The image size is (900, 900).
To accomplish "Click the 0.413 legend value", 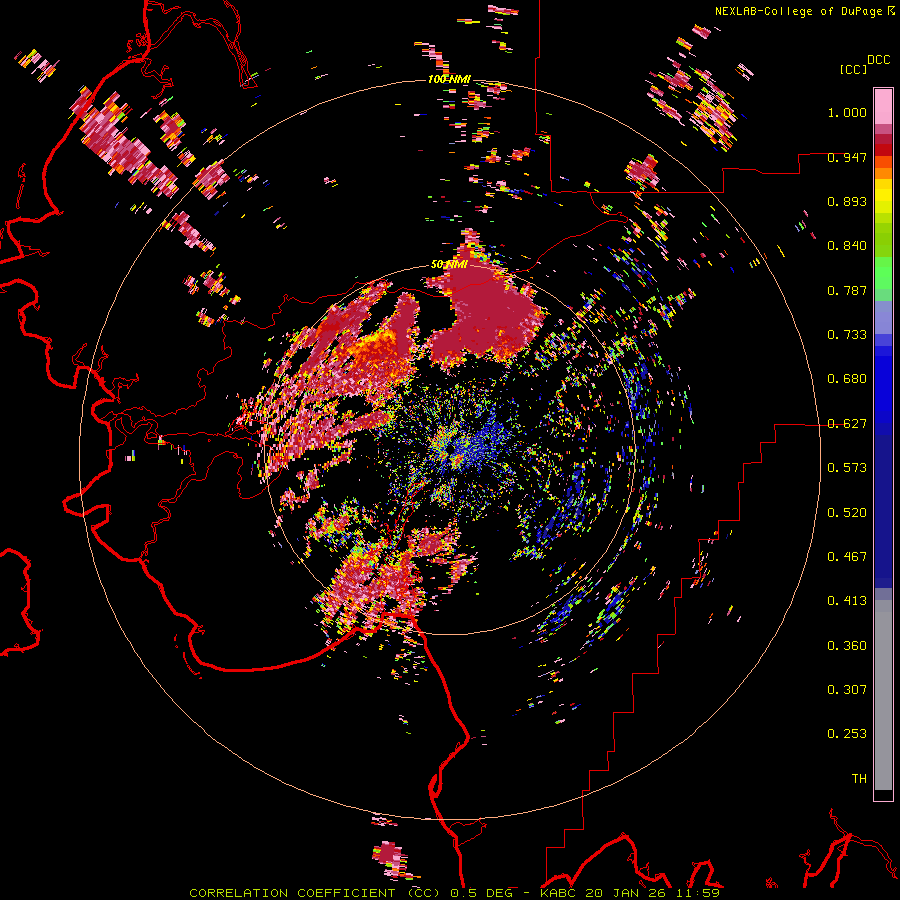I will point(847,601).
